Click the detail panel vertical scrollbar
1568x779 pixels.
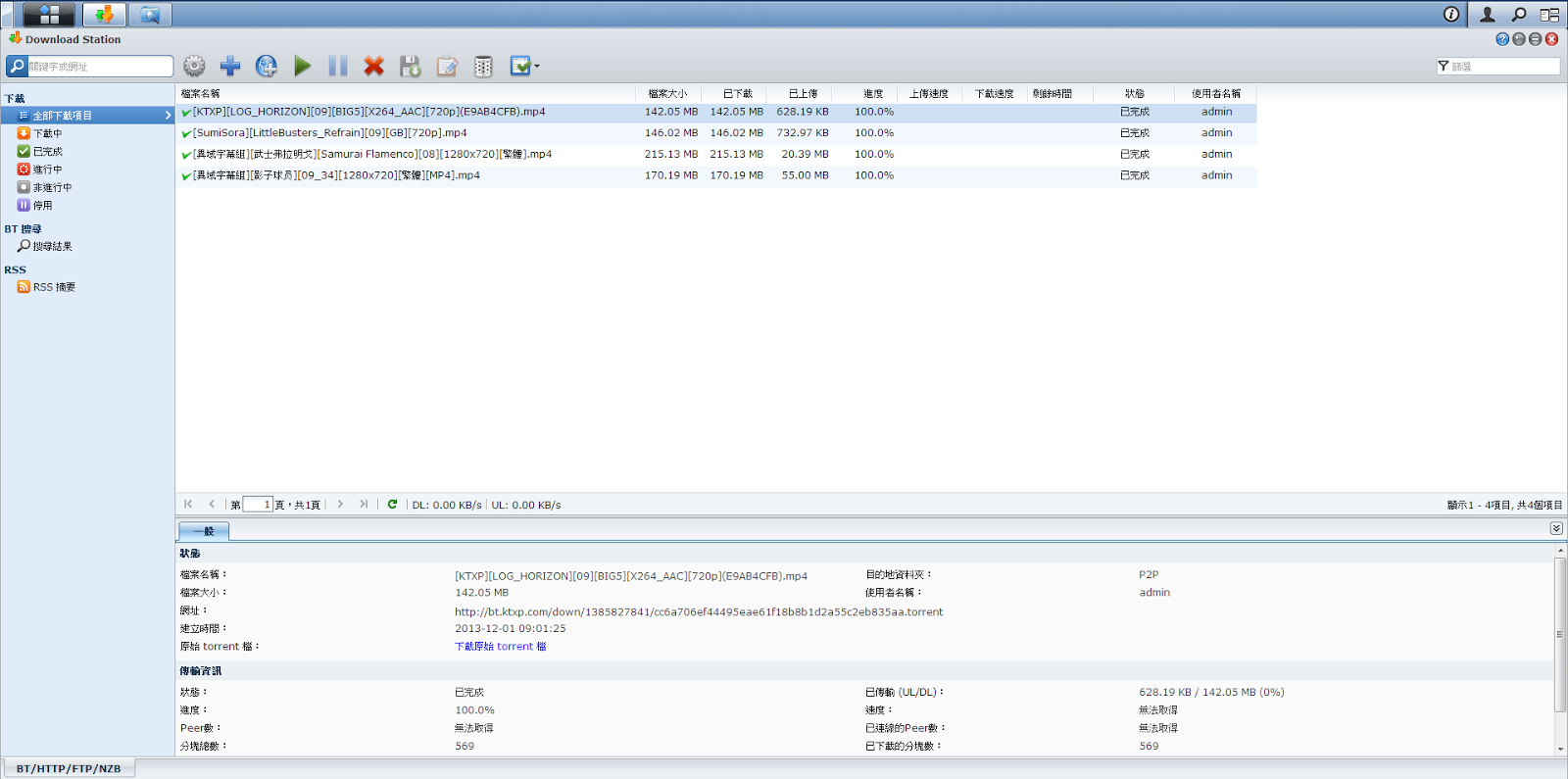tap(1560, 634)
